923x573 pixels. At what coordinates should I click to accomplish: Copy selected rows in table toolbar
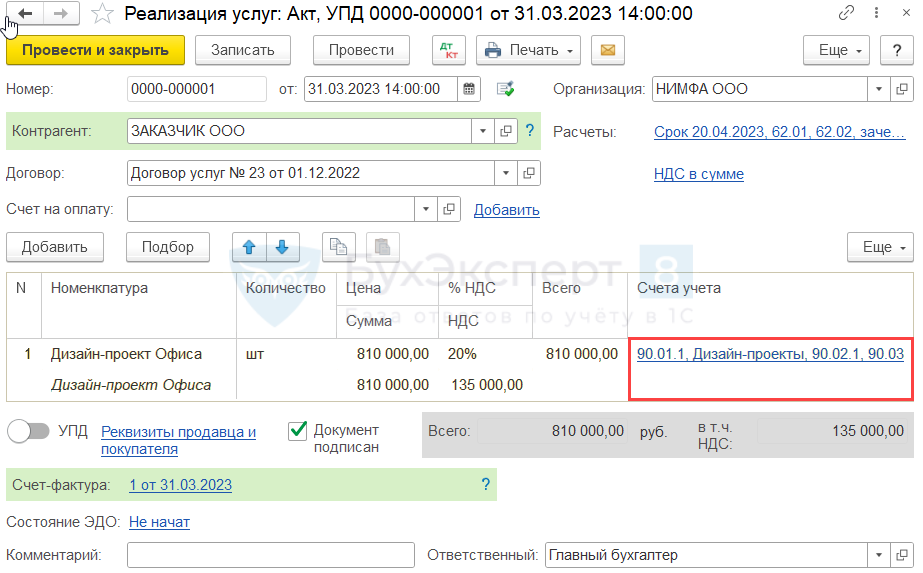(x=339, y=247)
